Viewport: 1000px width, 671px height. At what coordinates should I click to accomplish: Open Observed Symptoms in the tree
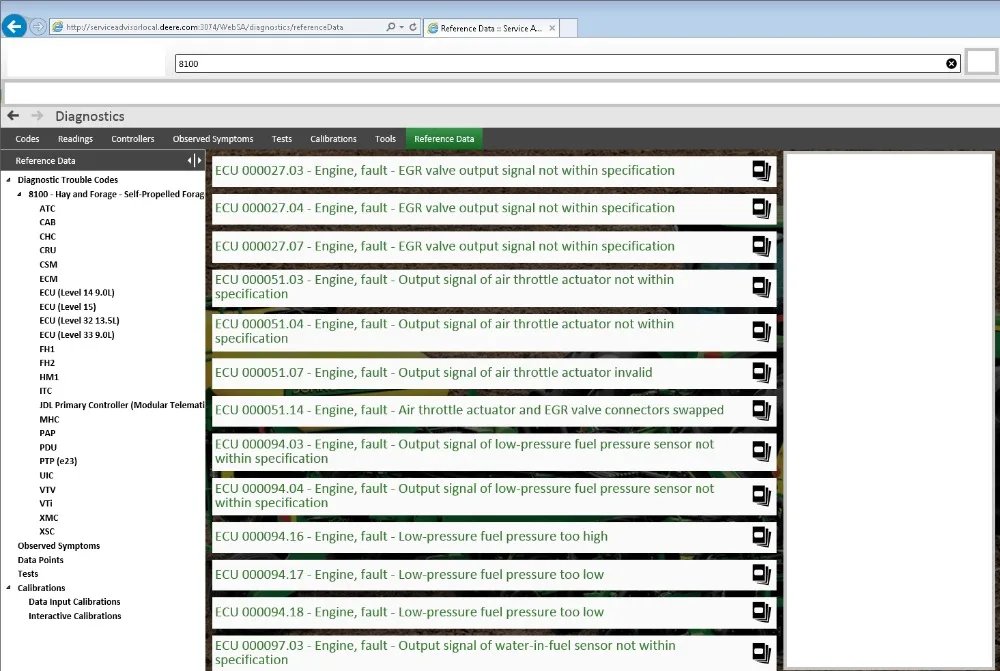pyautogui.click(x=59, y=546)
